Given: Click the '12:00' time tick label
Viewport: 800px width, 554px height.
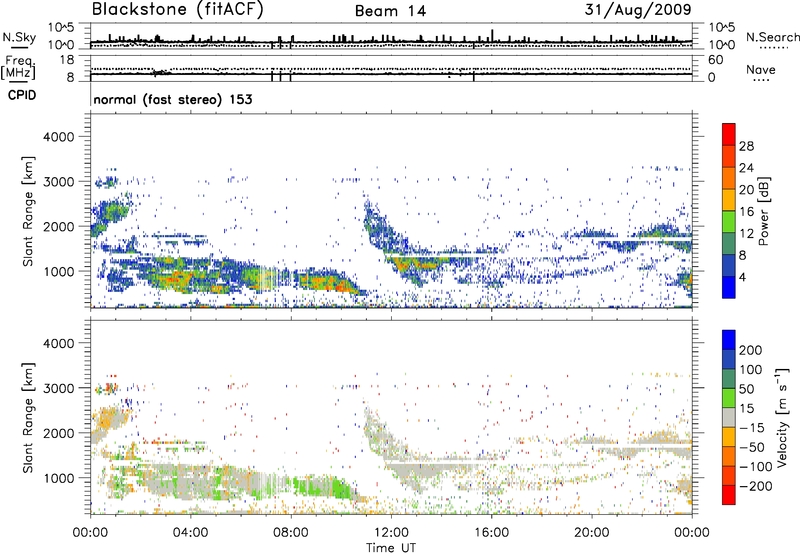Looking at the screenshot, I should 391,533.
